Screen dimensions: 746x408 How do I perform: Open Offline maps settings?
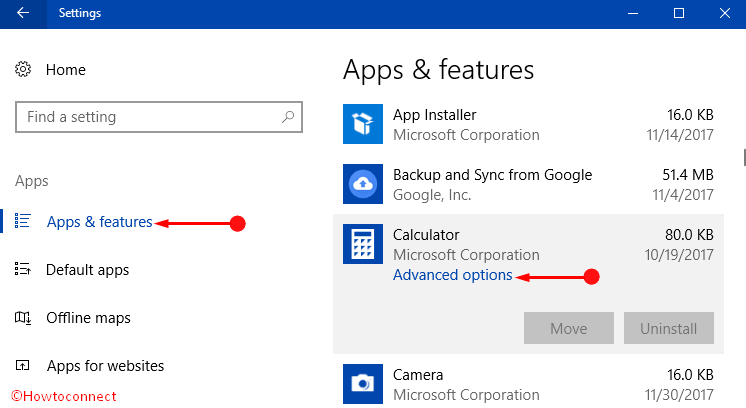point(88,318)
